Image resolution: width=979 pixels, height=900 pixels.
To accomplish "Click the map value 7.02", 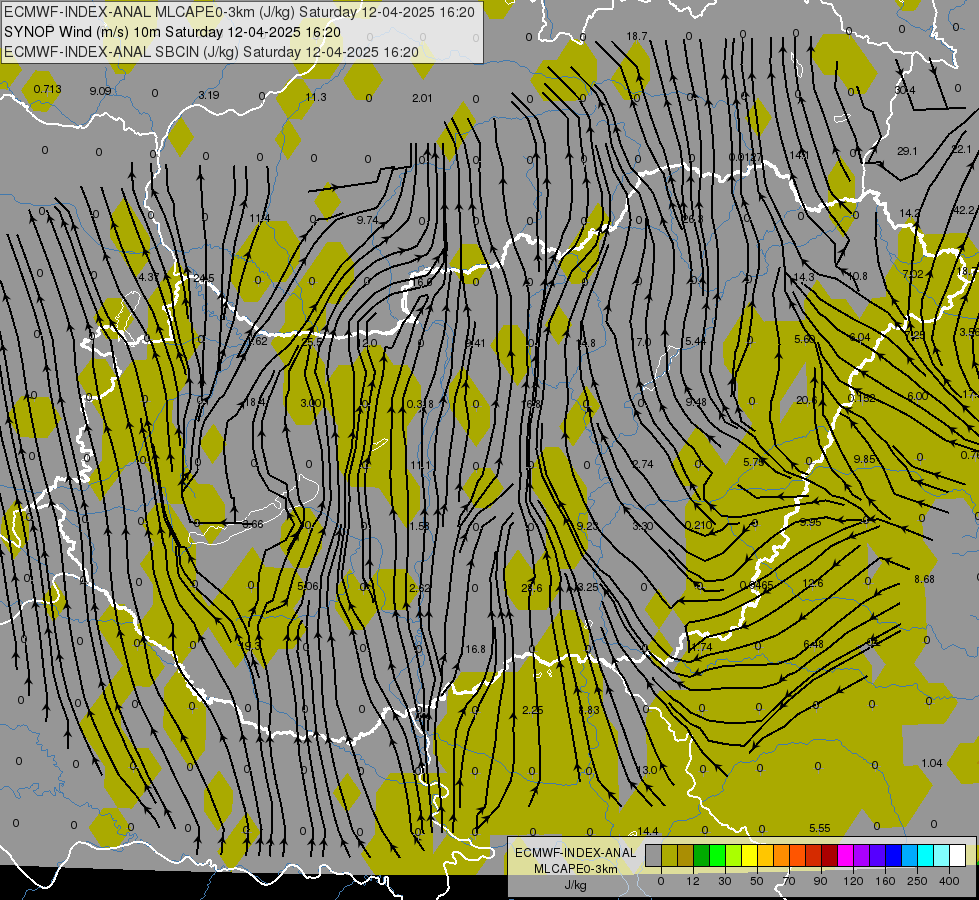I will (913, 274).
